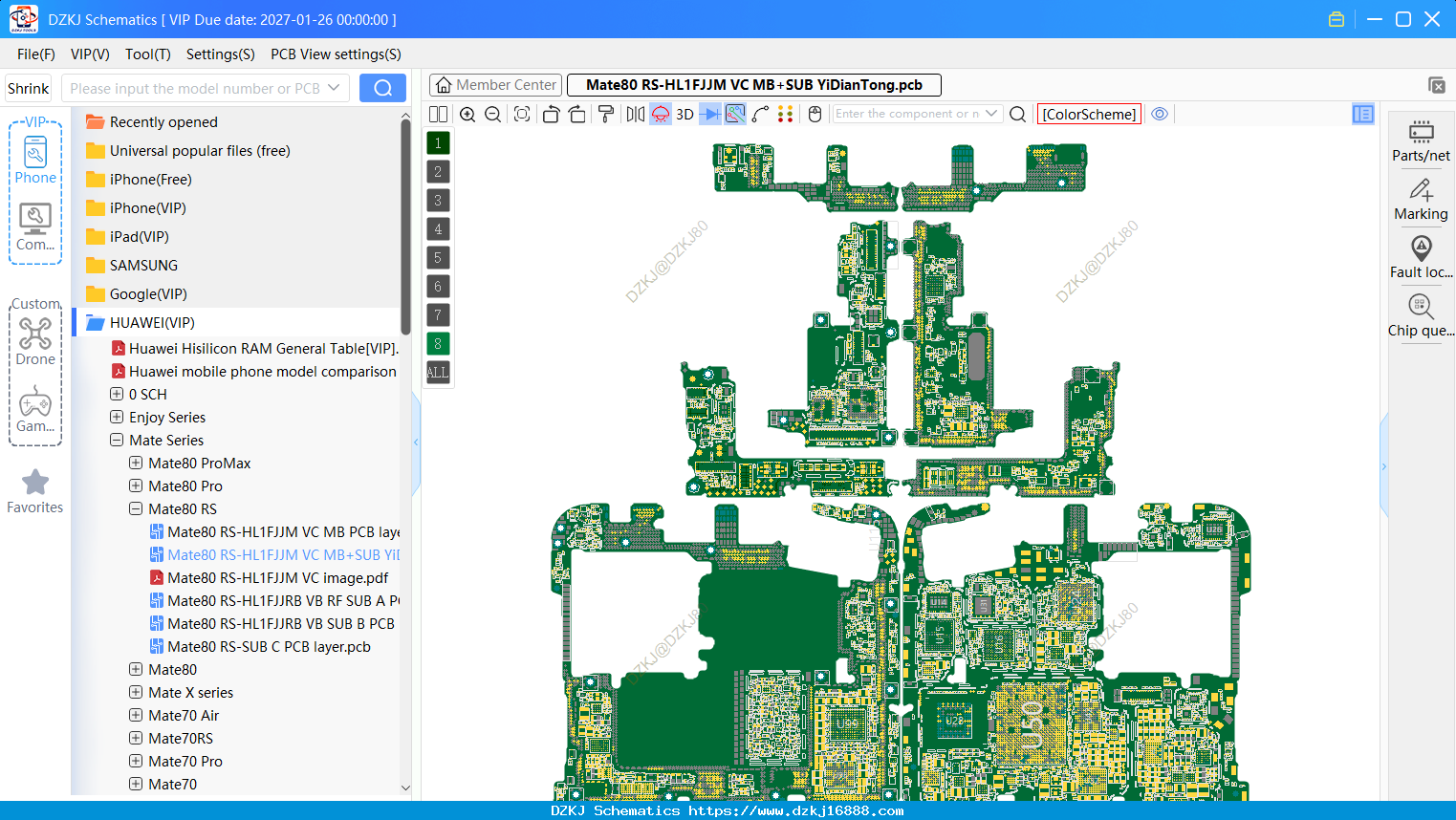This screenshot has height=820, width=1456.
Task: Open the ColorScheme selector
Action: click(1089, 114)
